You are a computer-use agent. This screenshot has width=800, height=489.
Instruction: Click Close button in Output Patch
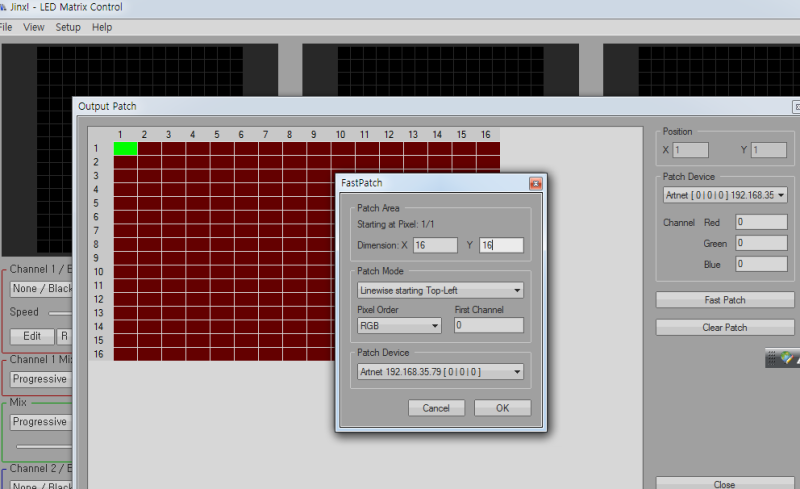725,484
